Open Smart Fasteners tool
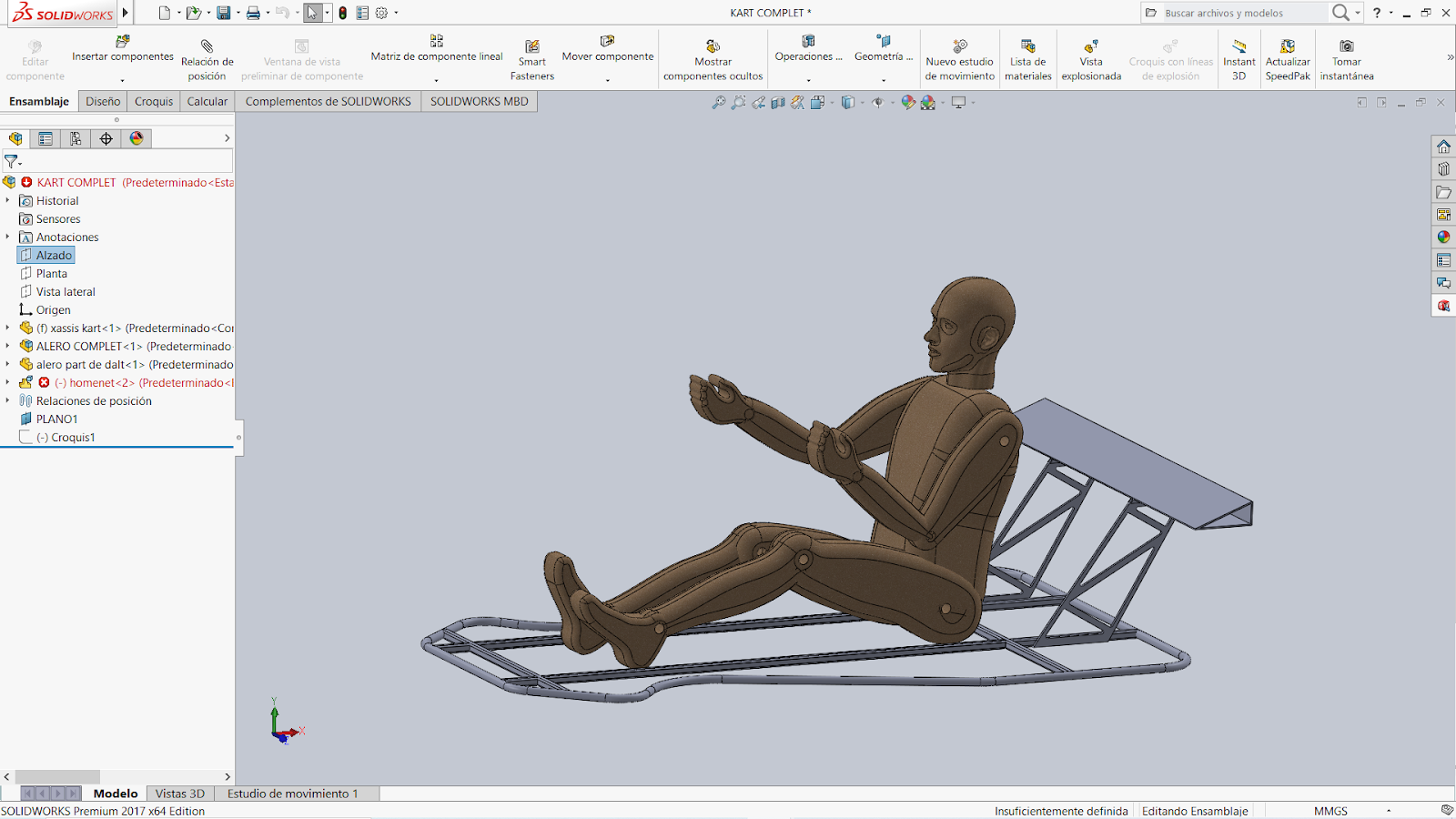Viewport: 1456px width, 819px height. pyautogui.click(x=531, y=46)
